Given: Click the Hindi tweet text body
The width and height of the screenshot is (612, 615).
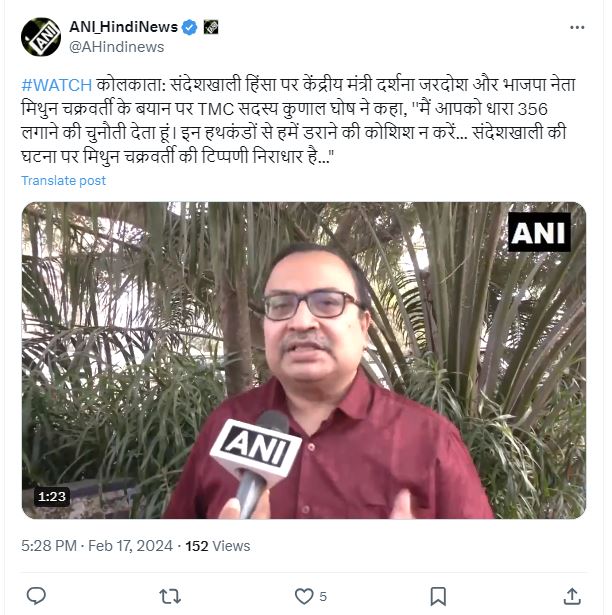Looking at the screenshot, I should pyautogui.click(x=298, y=121).
